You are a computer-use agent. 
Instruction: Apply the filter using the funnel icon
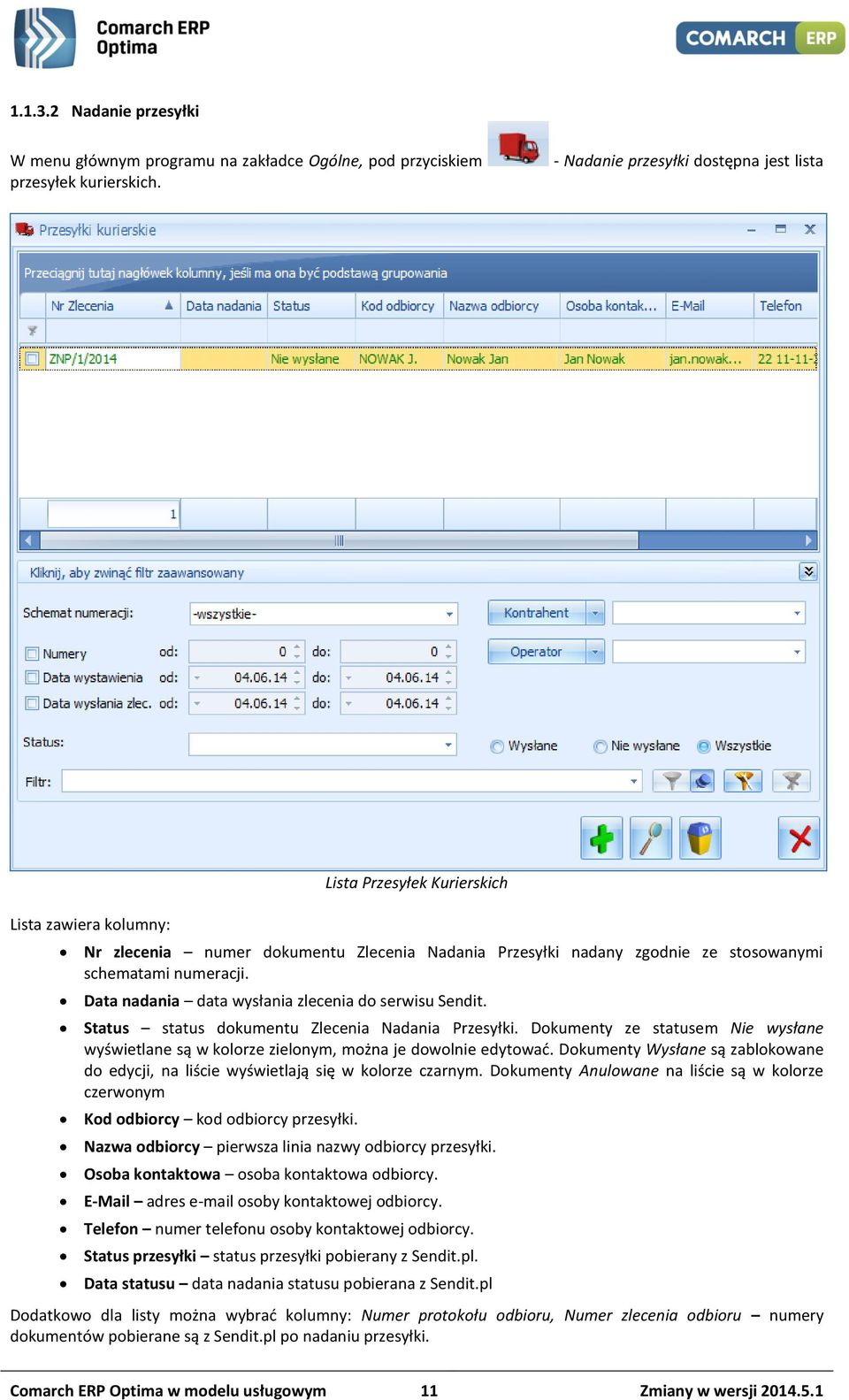click(x=672, y=781)
